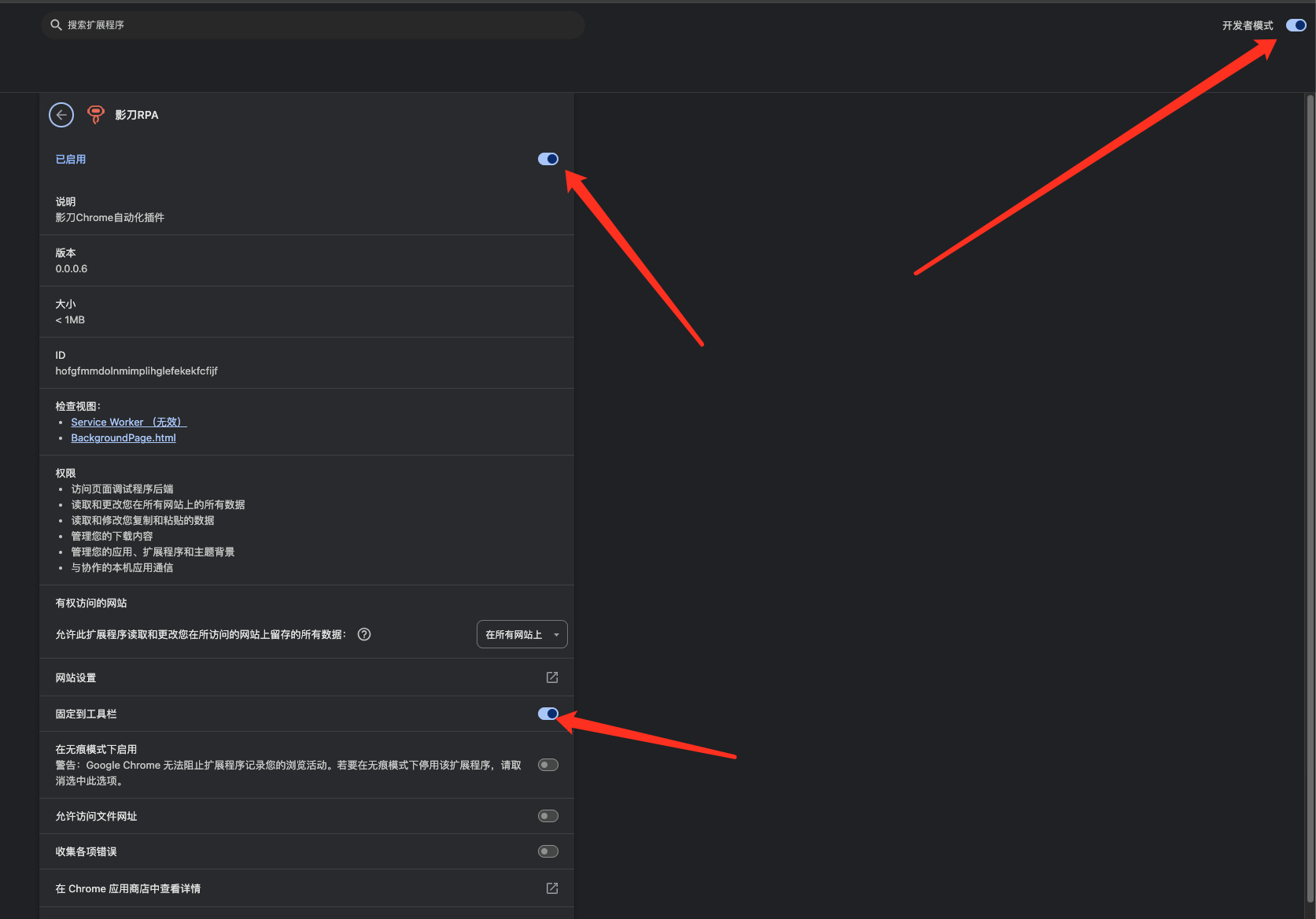The width and height of the screenshot is (1316, 919).
Task: Click the 搜索扩展程序 search field
Action: (x=315, y=25)
